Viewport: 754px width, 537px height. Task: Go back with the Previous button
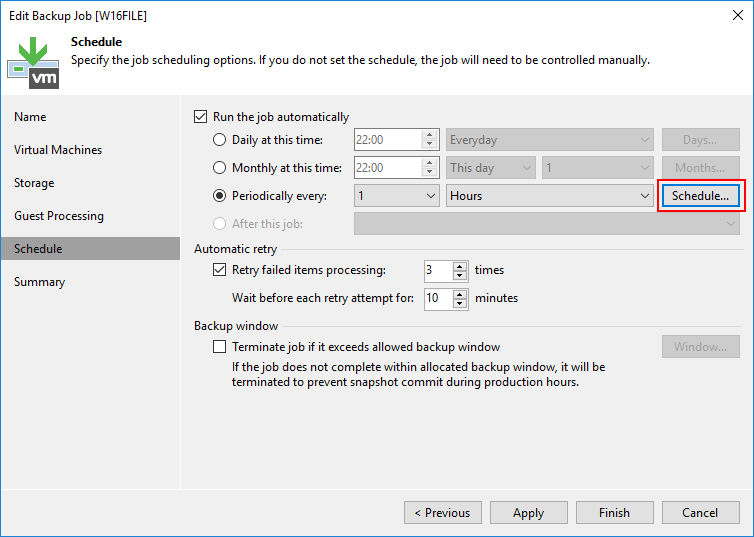pyautogui.click(x=441, y=513)
